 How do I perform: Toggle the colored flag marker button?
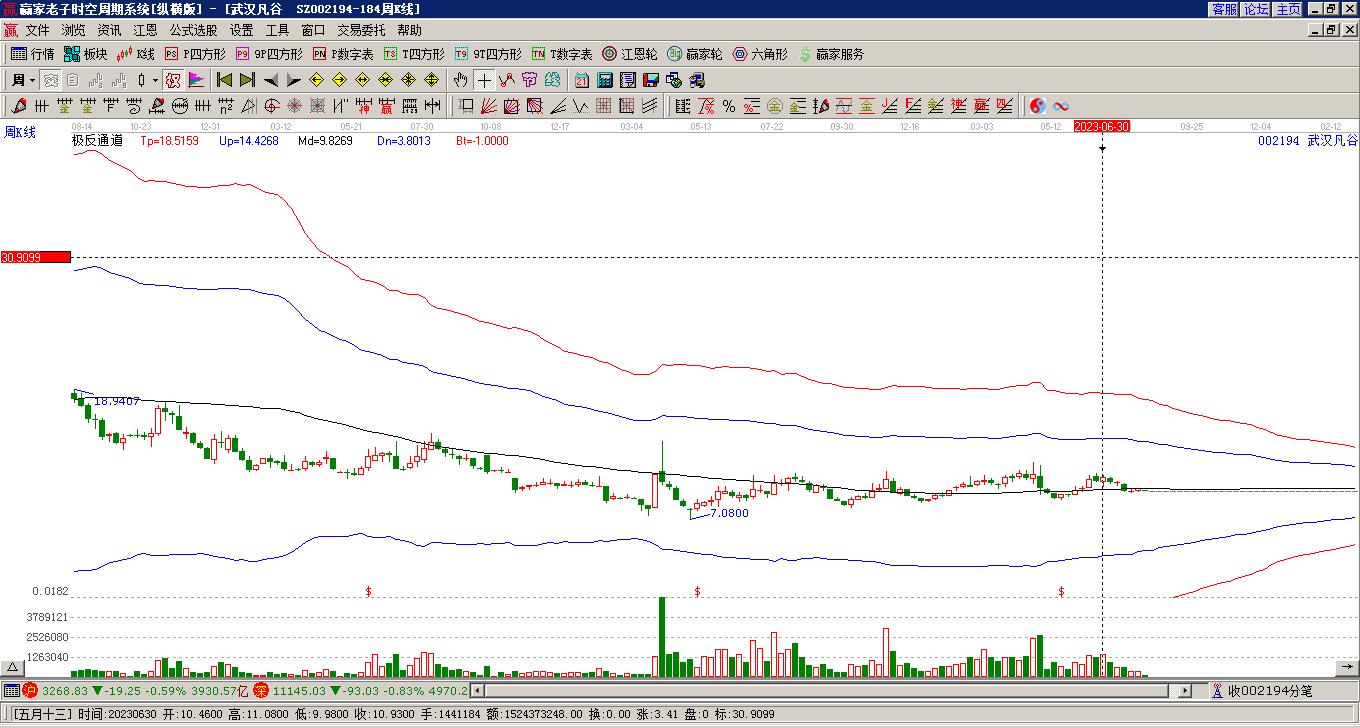point(196,80)
